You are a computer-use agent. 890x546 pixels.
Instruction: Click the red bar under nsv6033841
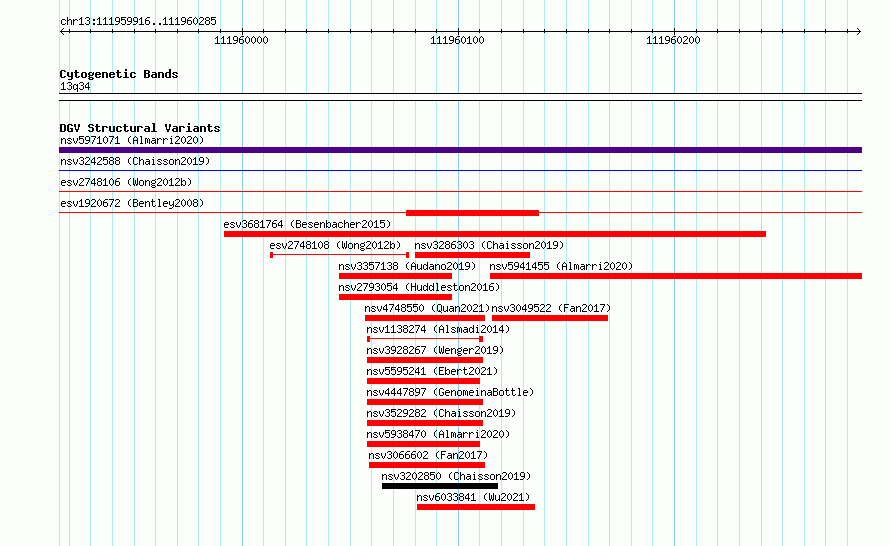click(x=476, y=507)
